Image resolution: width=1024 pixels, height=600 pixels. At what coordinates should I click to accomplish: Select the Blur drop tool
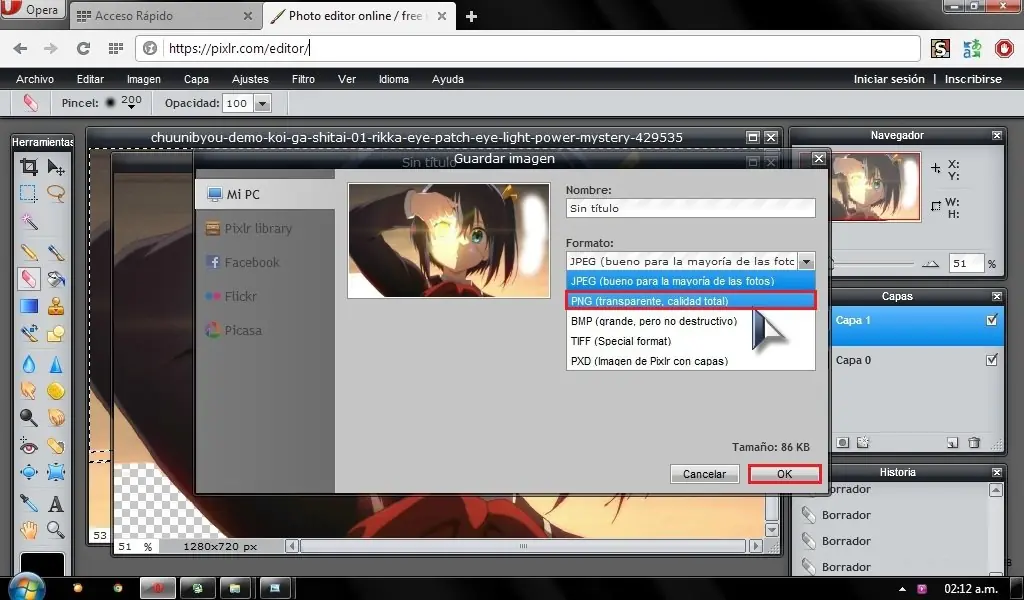click(x=29, y=364)
